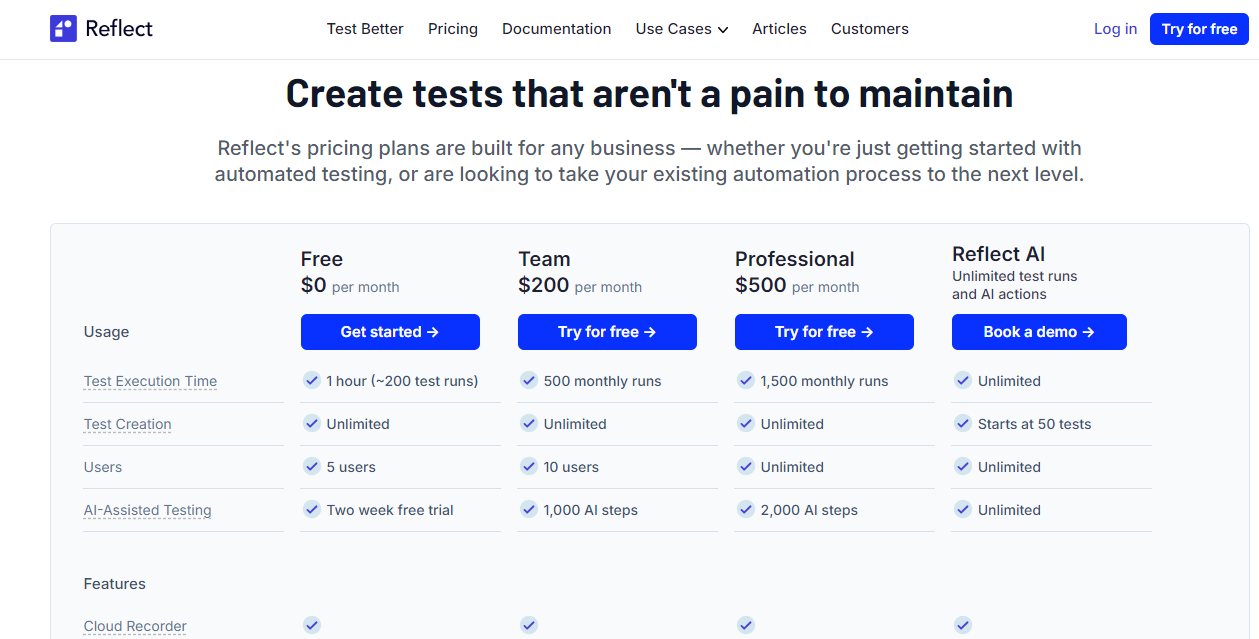Click the Log in link
1259x639 pixels.
1115,29
